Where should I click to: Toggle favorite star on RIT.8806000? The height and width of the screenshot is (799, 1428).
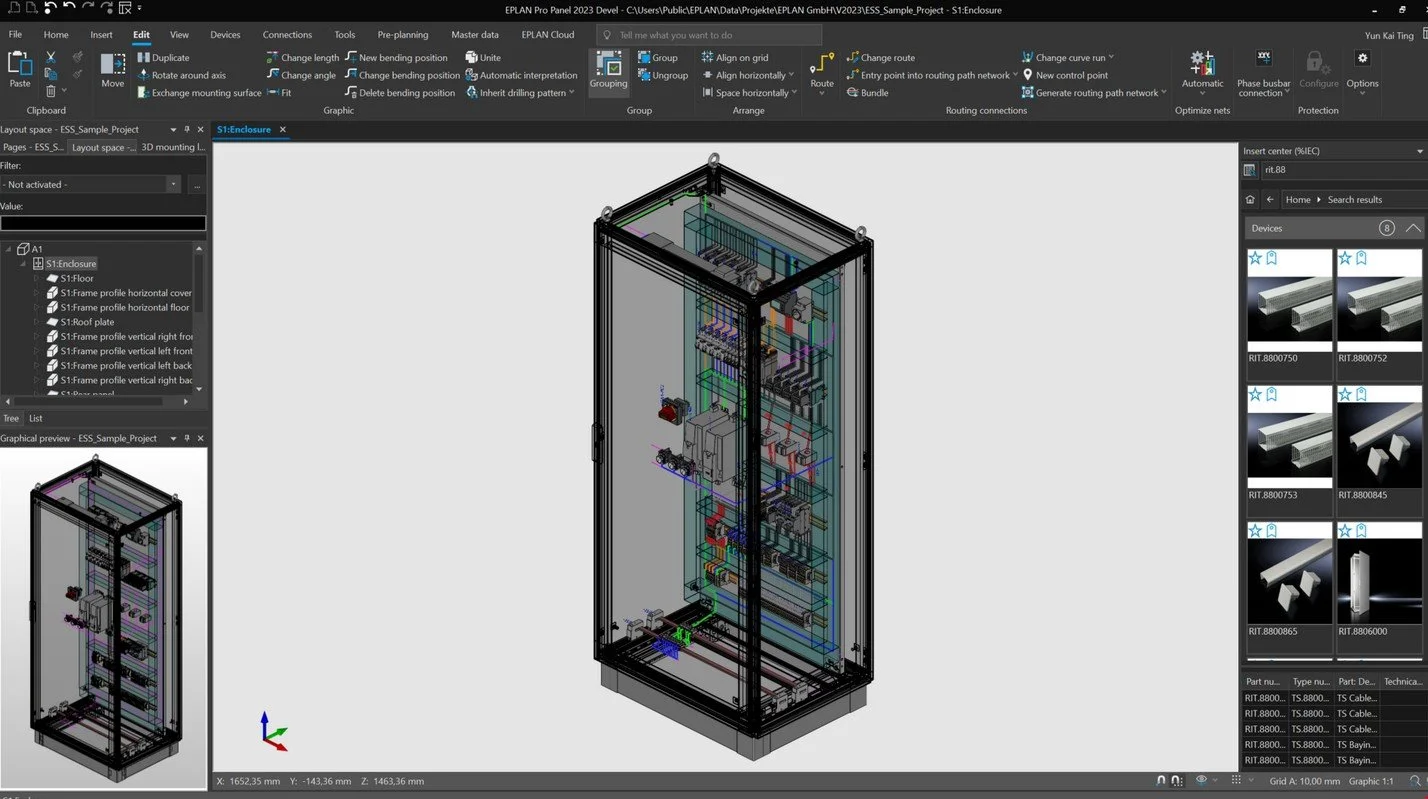(1345, 532)
